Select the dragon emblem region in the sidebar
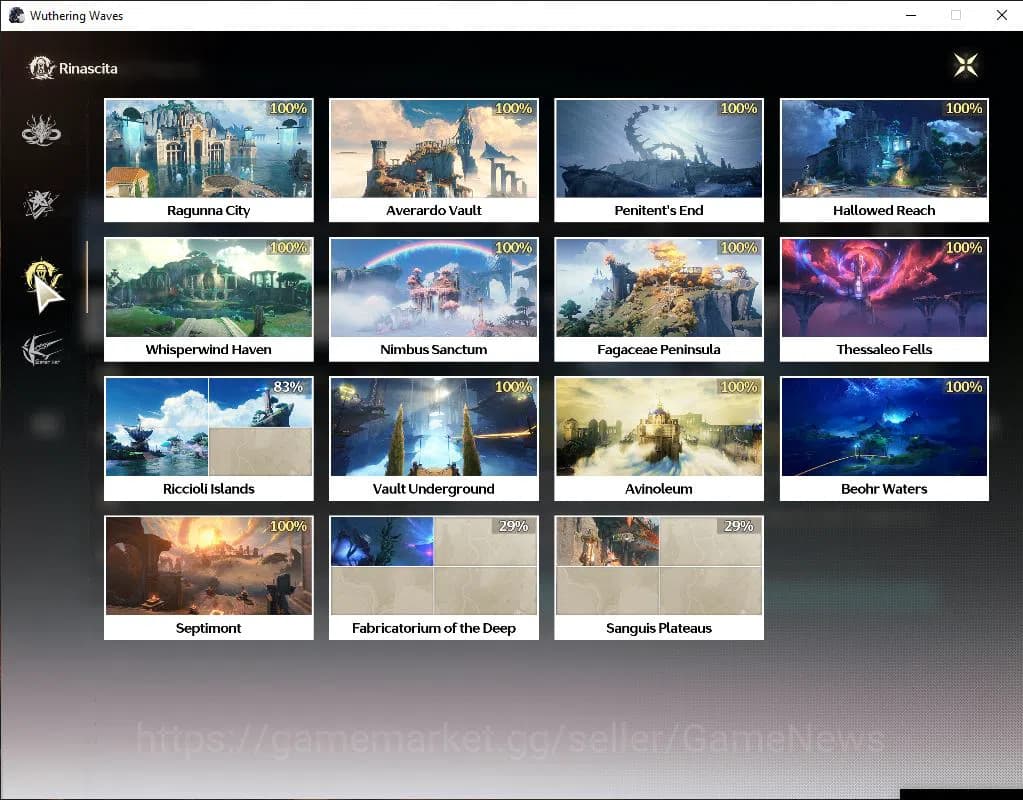The image size is (1023, 800). (42, 131)
